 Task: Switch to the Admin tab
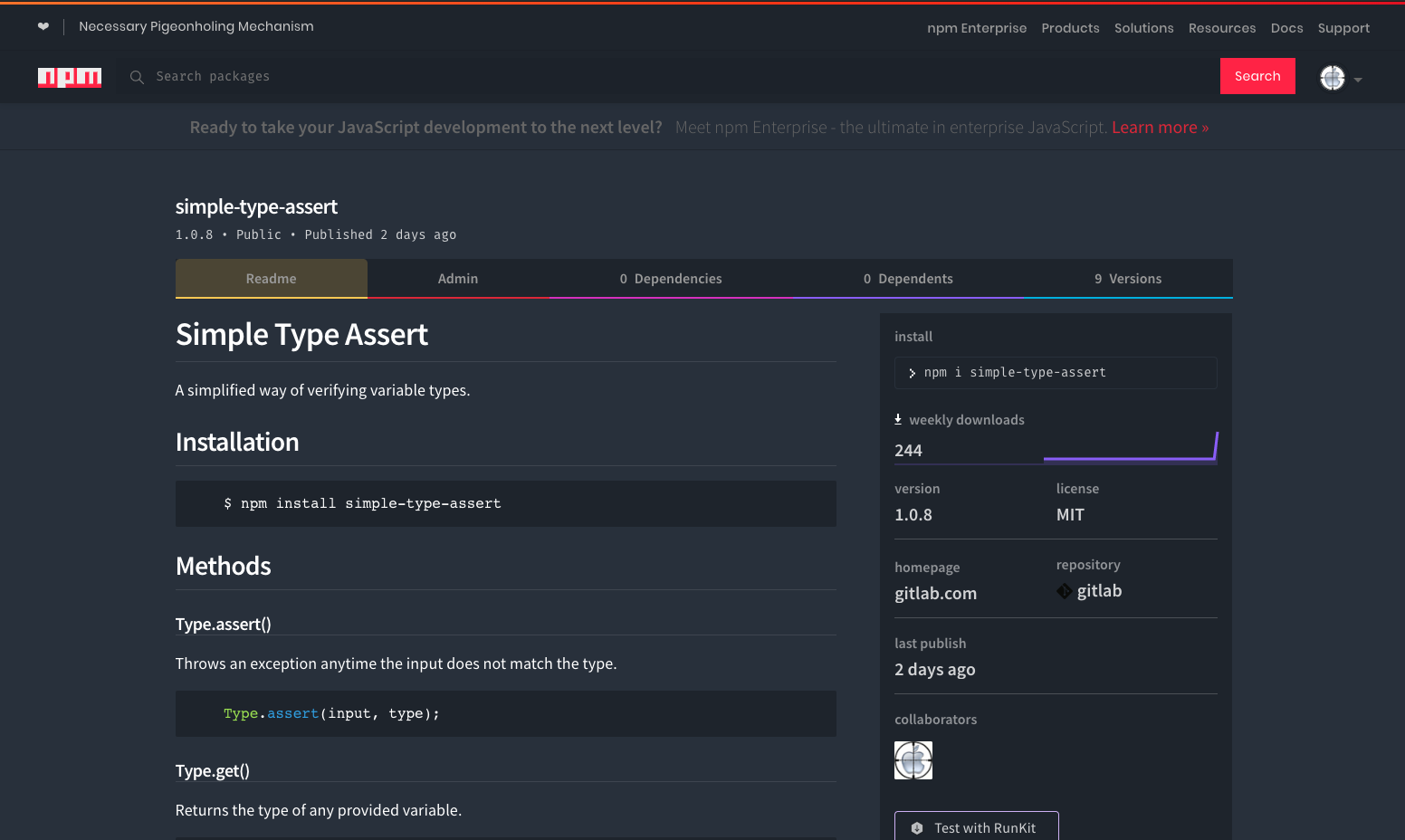click(458, 279)
